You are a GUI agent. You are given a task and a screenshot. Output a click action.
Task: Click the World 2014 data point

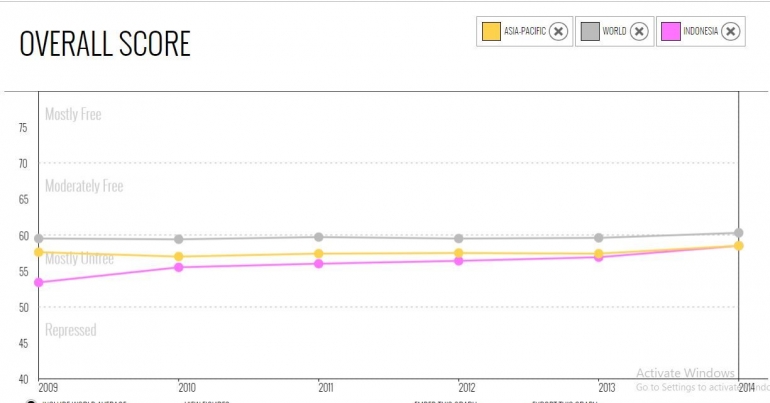[738, 233]
